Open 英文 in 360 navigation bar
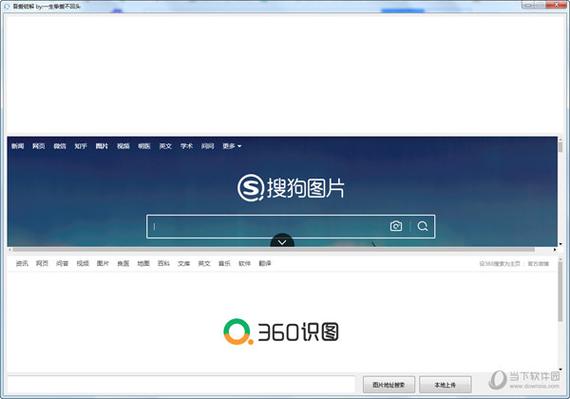The width and height of the screenshot is (570, 399). (x=204, y=263)
